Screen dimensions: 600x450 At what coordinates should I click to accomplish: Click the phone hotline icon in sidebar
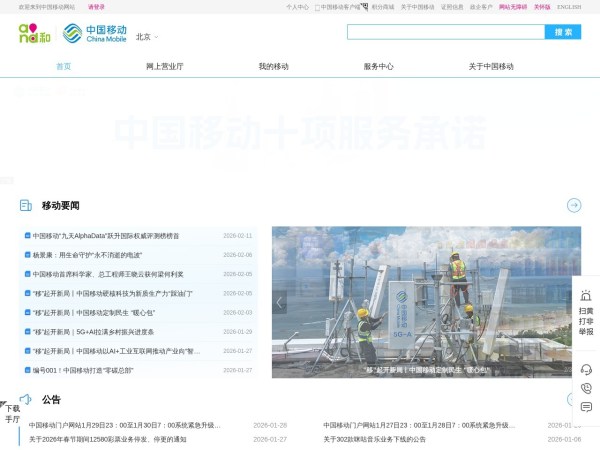point(586,388)
